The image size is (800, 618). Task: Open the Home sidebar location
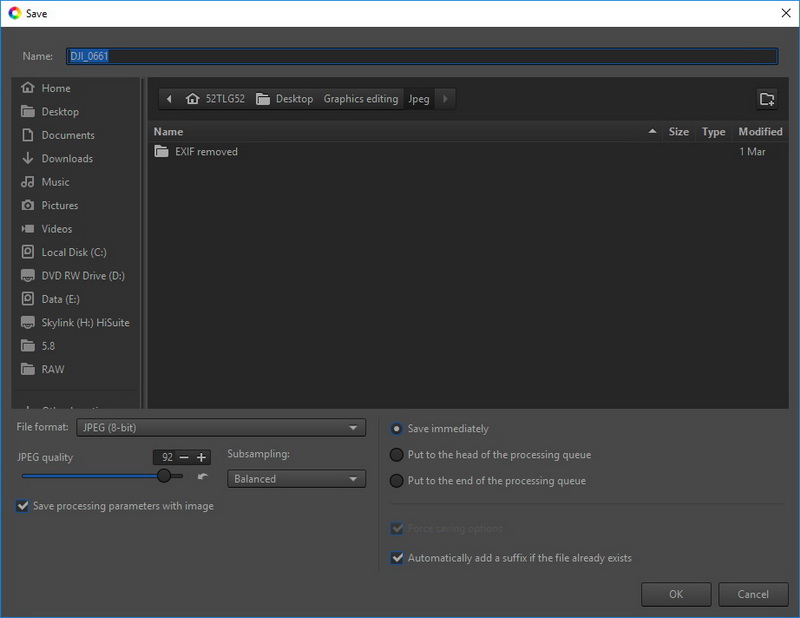coord(55,88)
